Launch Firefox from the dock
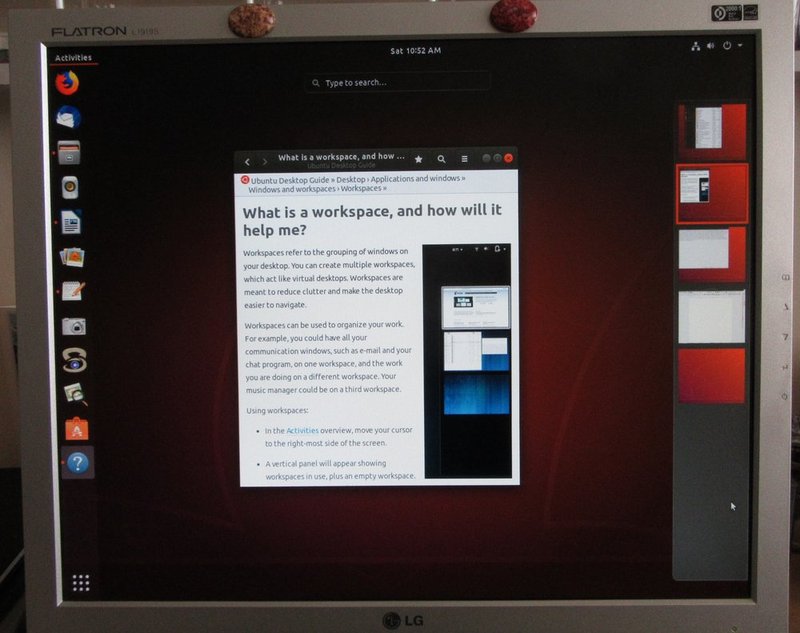Viewport: 800px width, 633px height. (68, 84)
